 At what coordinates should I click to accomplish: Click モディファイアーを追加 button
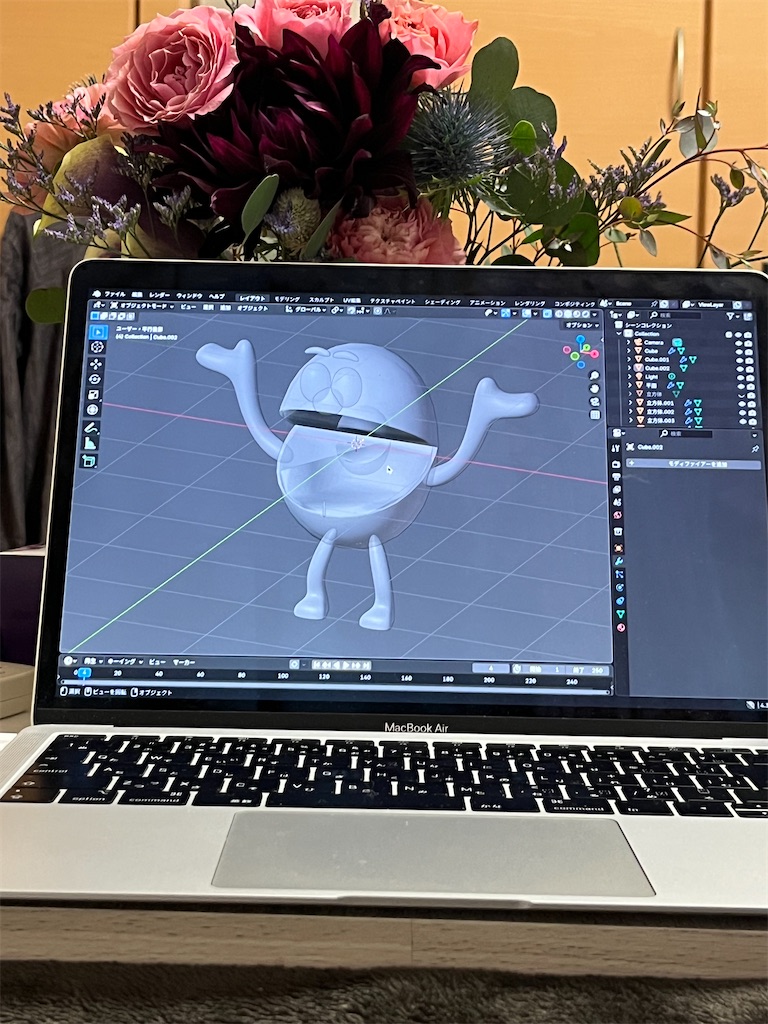coord(694,464)
